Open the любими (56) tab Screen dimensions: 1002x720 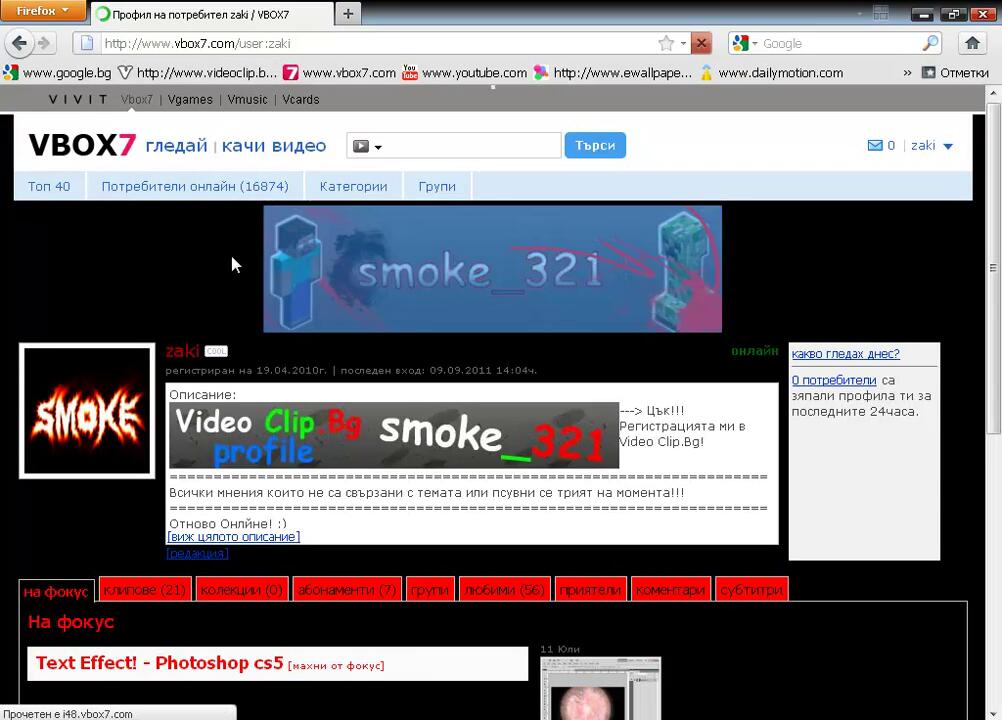click(504, 590)
